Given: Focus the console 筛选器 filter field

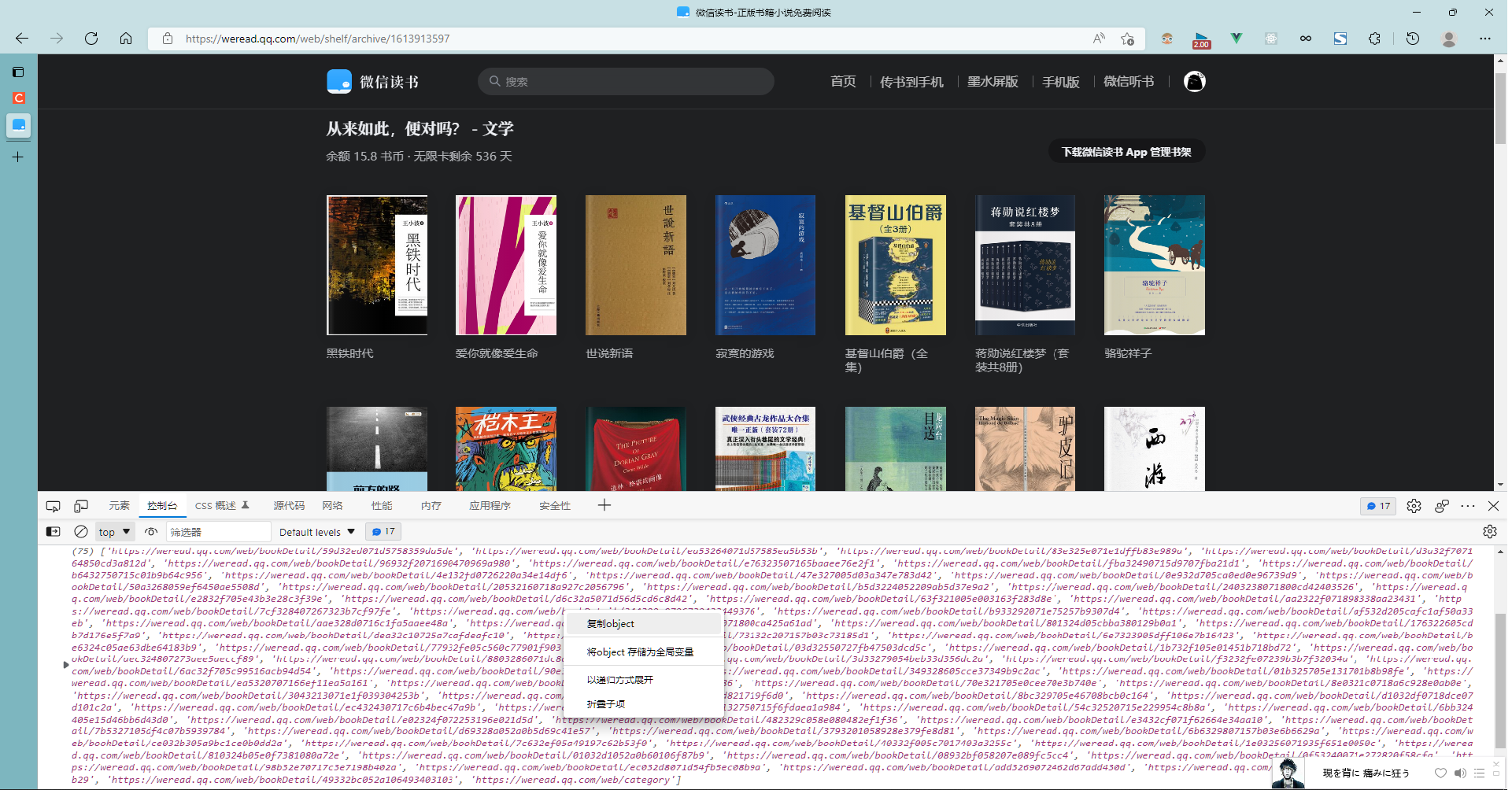Looking at the screenshot, I should pyautogui.click(x=218, y=532).
